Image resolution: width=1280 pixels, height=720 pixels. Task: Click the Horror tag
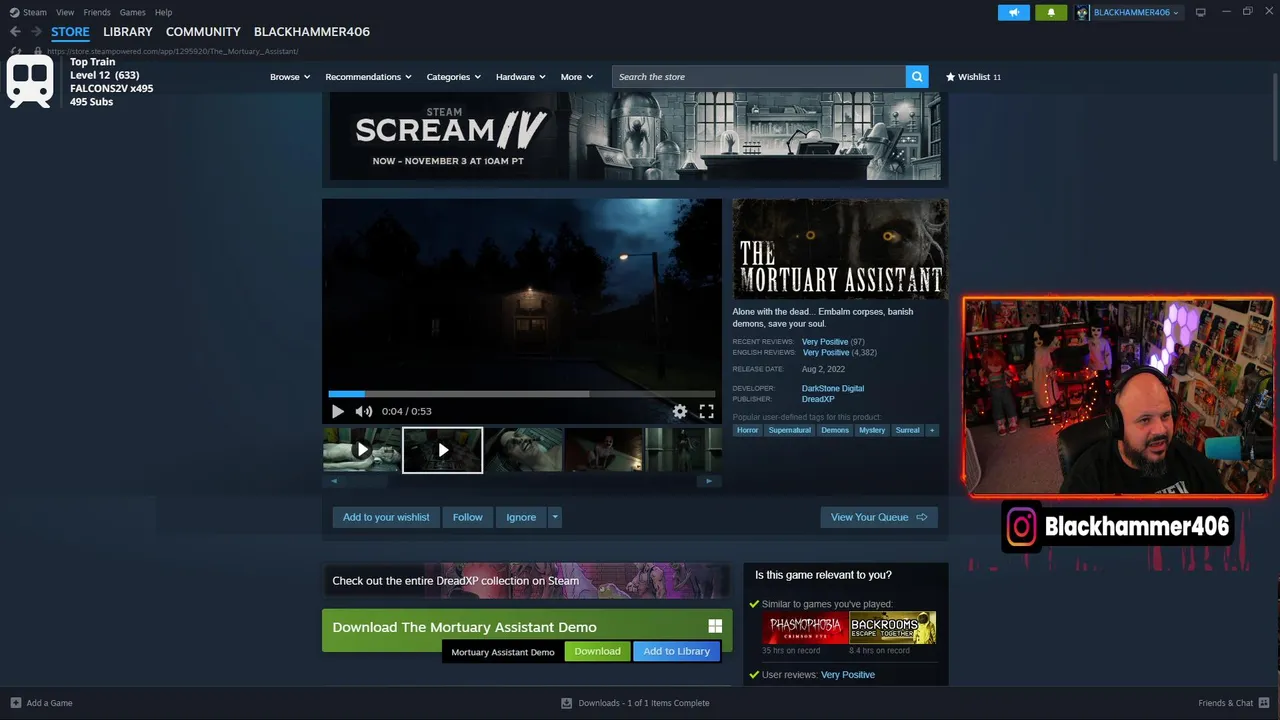(x=748, y=430)
